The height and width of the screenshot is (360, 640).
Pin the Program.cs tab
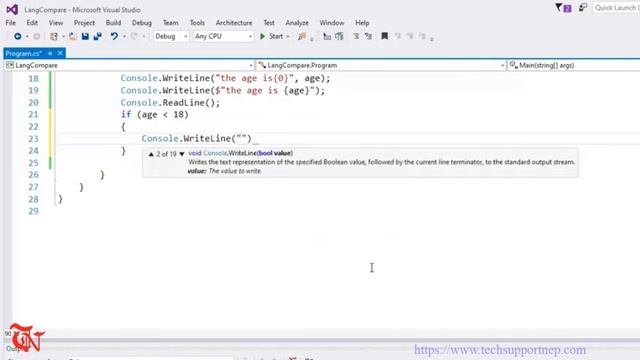(x=50, y=53)
